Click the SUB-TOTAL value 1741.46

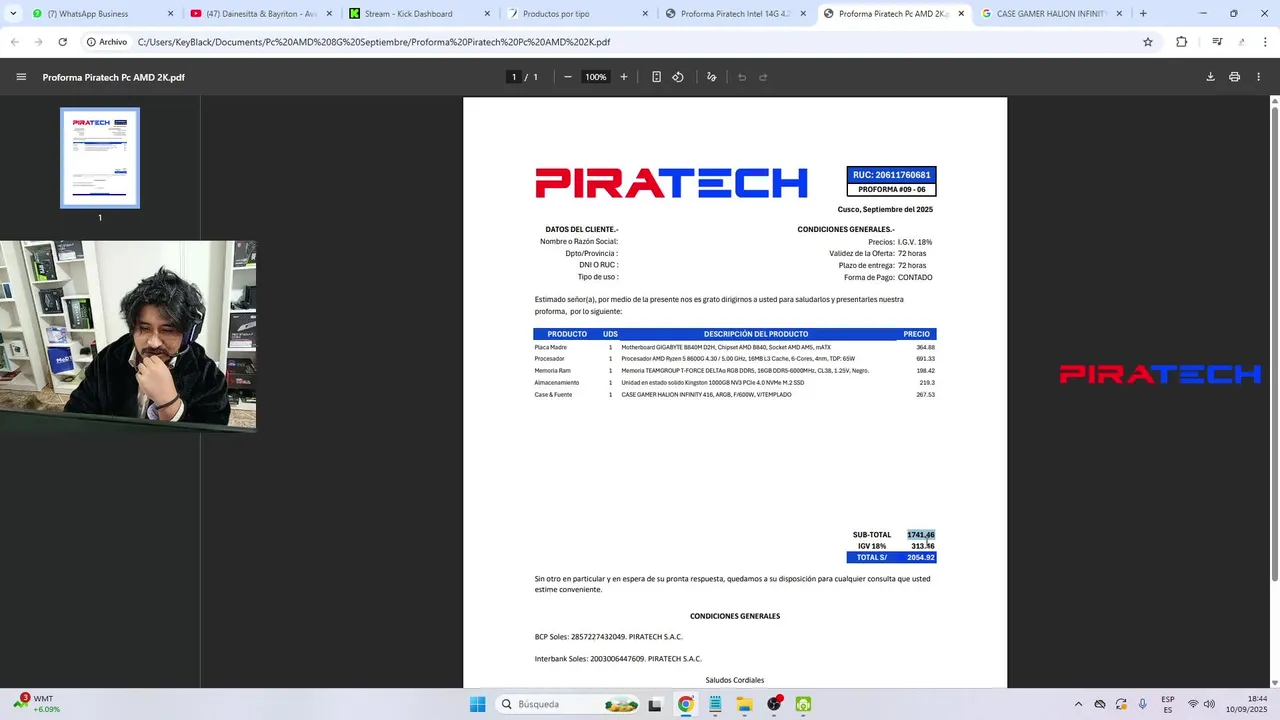pyautogui.click(x=921, y=535)
